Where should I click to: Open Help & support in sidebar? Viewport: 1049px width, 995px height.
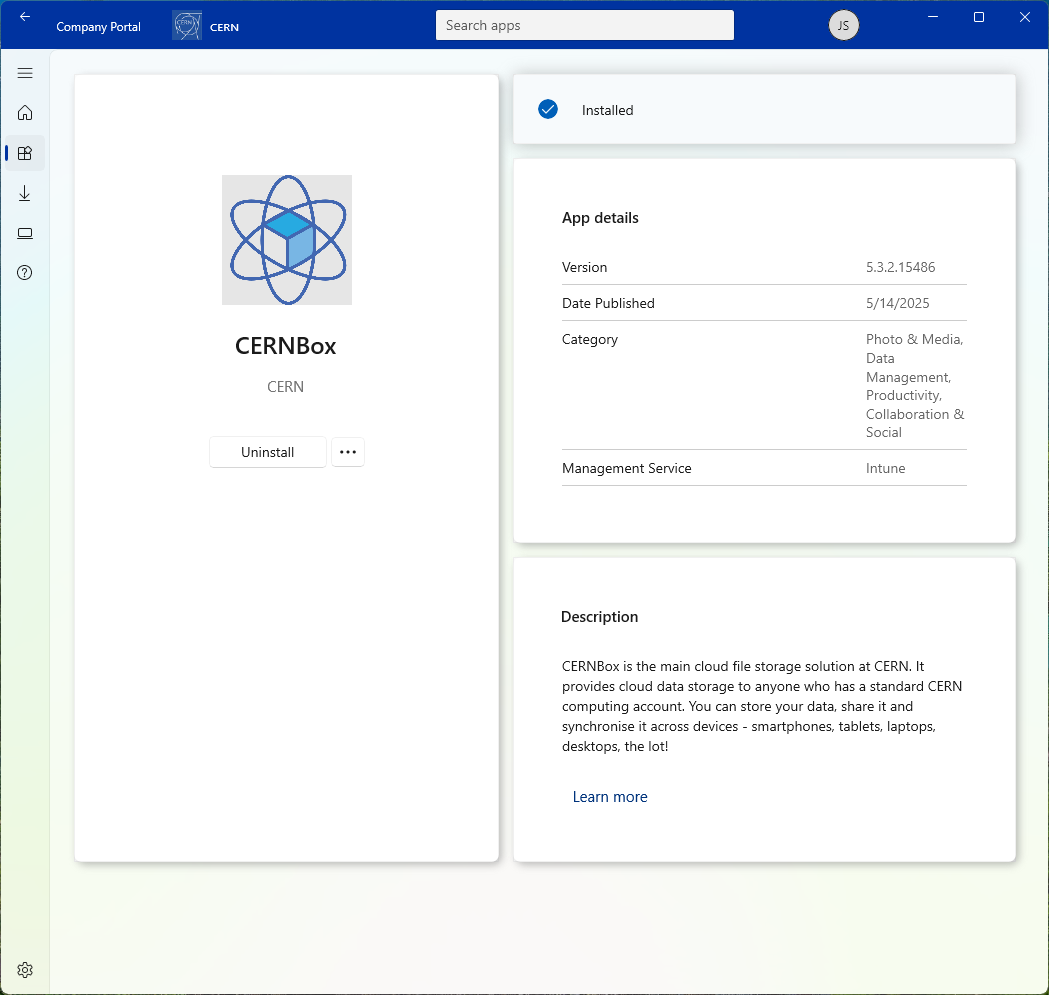click(25, 273)
